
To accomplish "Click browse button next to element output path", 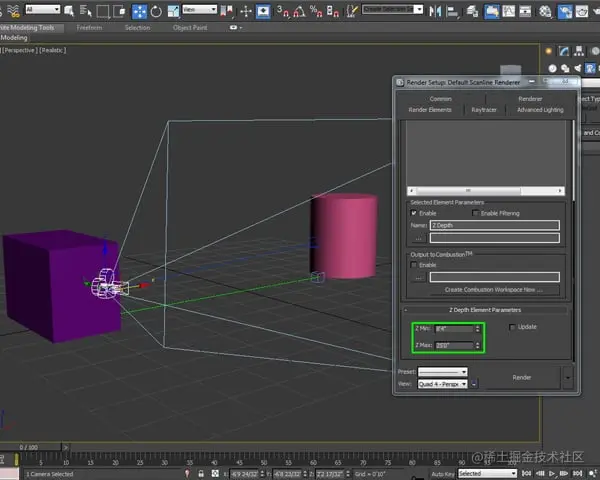I will (419, 238).
